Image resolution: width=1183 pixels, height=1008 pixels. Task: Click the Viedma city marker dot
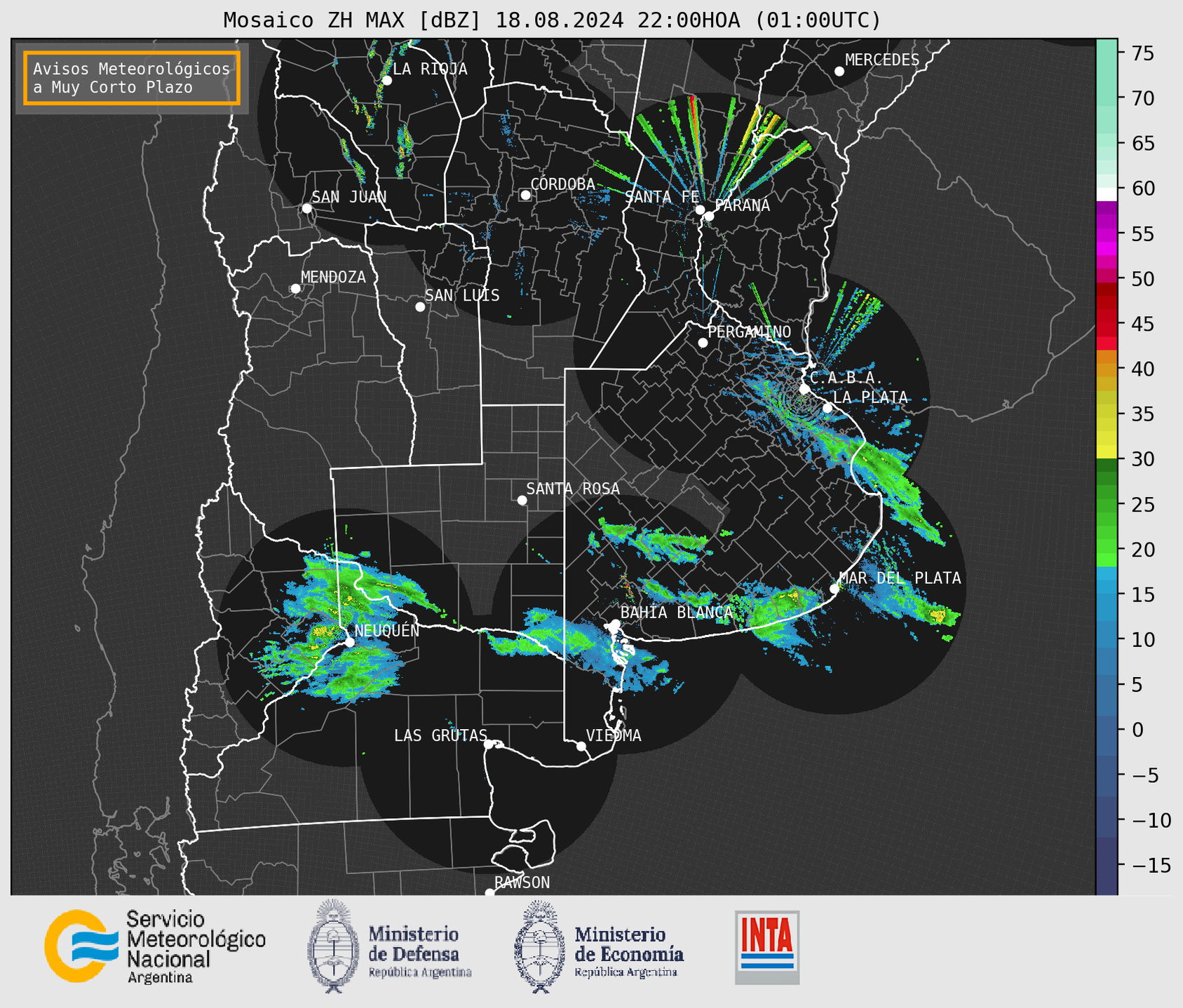click(x=581, y=746)
